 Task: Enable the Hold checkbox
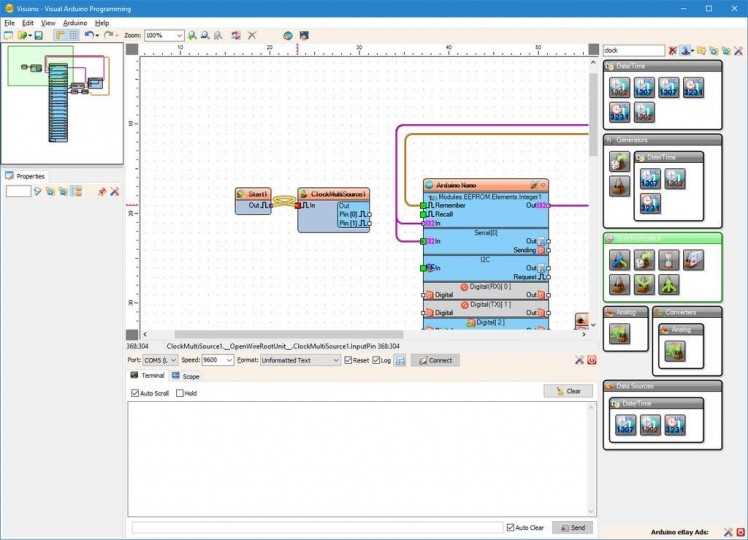pyautogui.click(x=180, y=393)
